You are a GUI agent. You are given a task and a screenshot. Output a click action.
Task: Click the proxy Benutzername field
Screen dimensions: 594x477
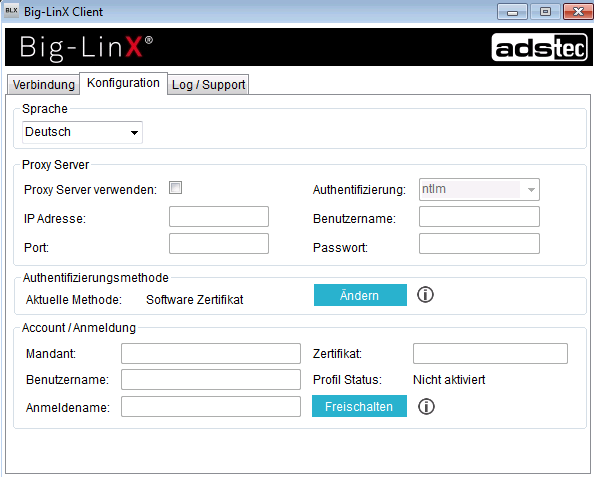tap(479, 217)
